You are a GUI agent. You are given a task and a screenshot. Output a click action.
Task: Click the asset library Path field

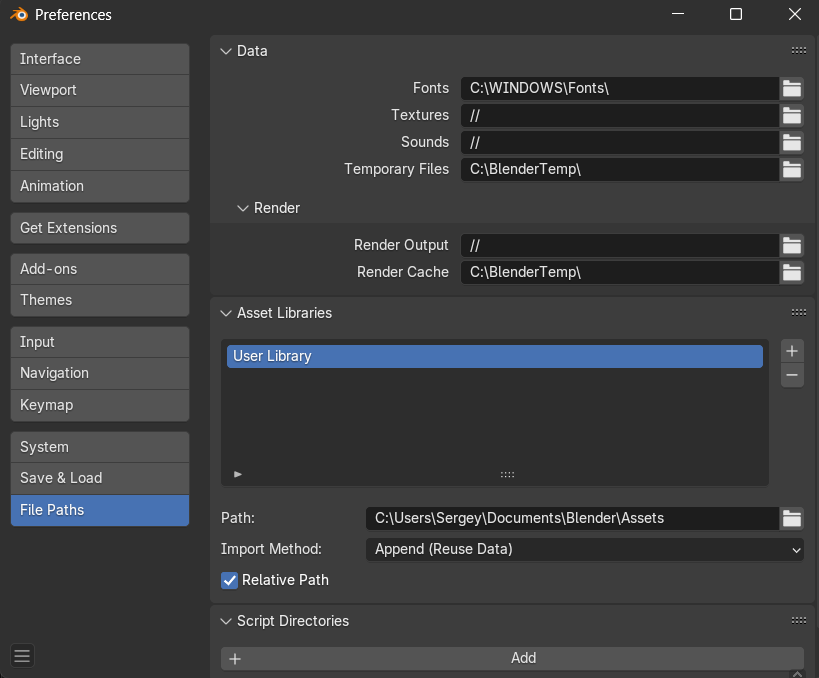coord(572,518)
